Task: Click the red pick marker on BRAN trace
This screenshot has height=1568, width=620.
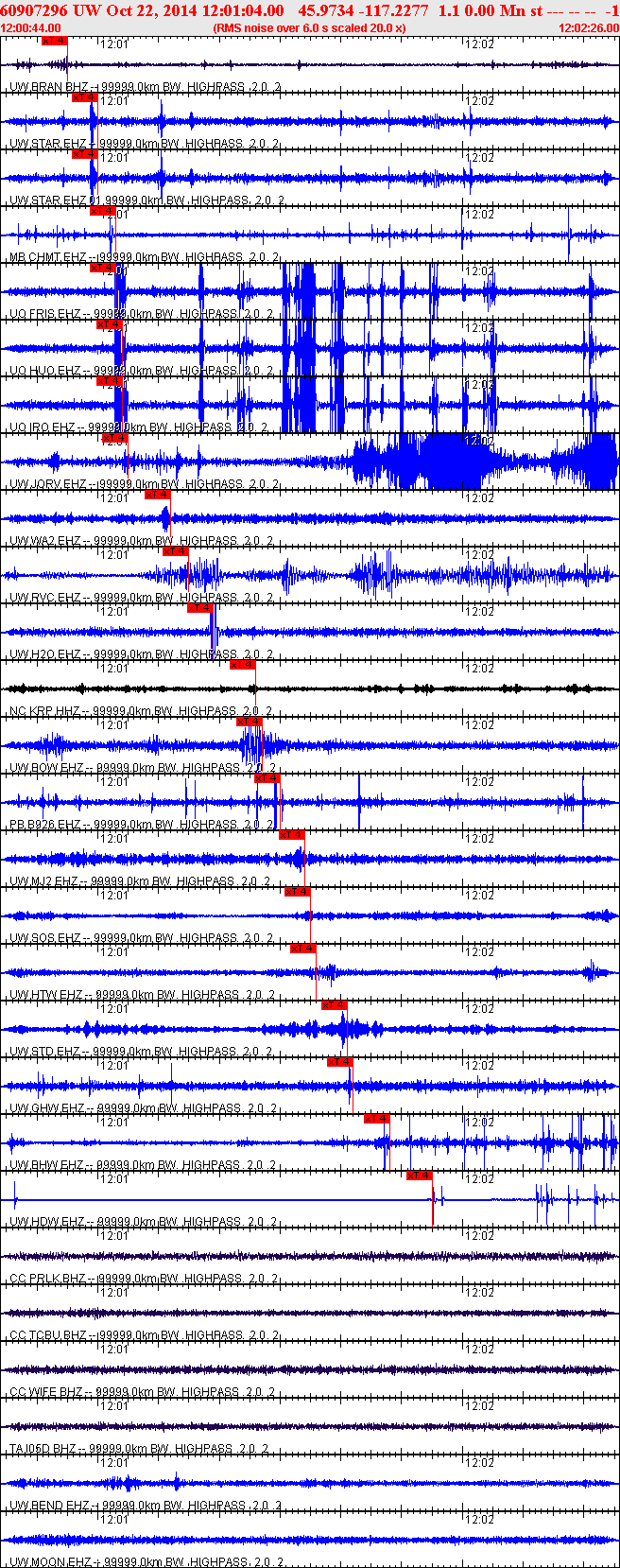Action: click(55, 41)
